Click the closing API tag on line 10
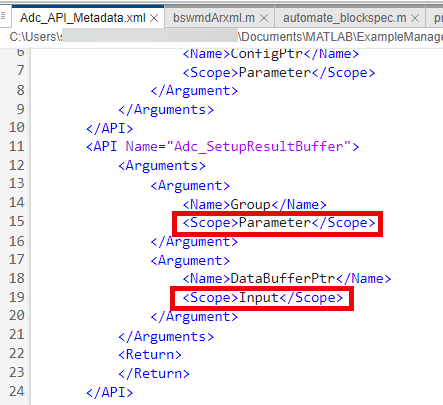Image resolution: width=443 pixels, height=405 pixels. [x=110, y=128]
